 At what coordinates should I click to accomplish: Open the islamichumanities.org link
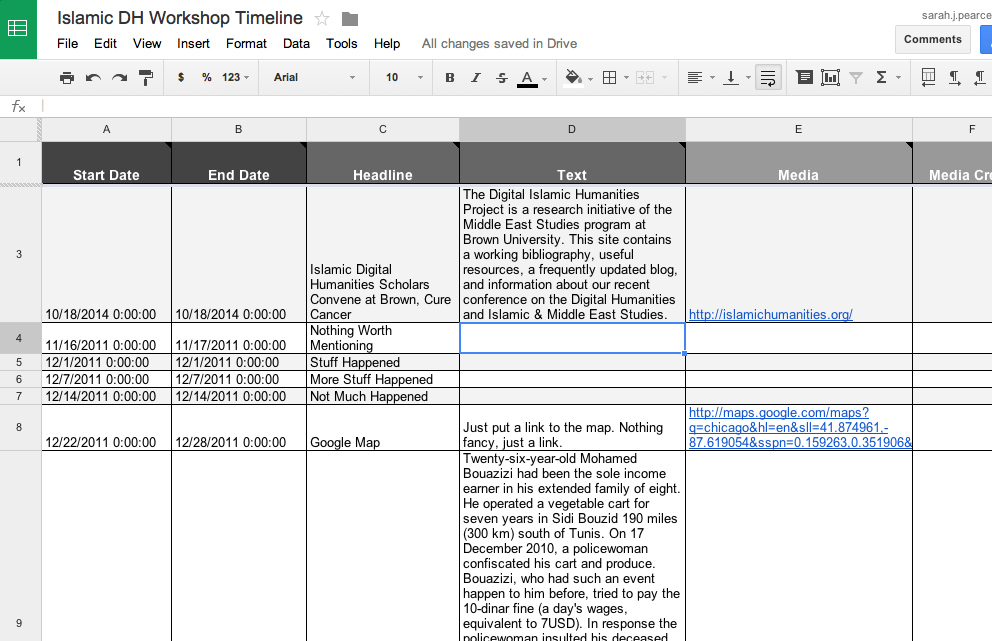pos(771,314)
